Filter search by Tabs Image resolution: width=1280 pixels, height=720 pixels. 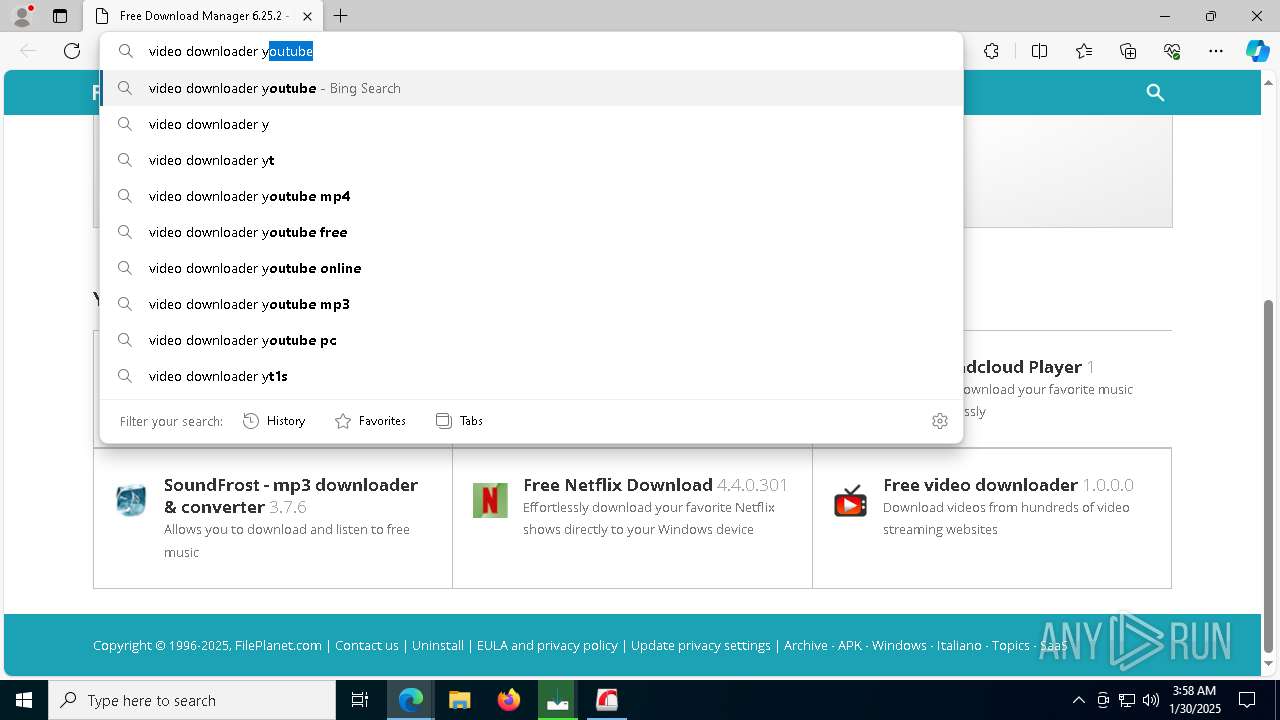[x=459, y=421]
